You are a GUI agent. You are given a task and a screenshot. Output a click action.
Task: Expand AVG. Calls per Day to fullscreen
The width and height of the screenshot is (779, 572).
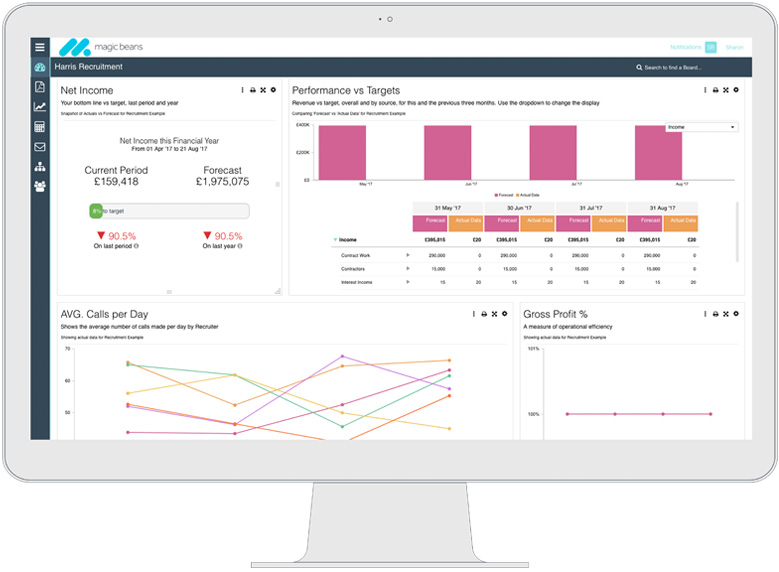[x=494, y=314]
